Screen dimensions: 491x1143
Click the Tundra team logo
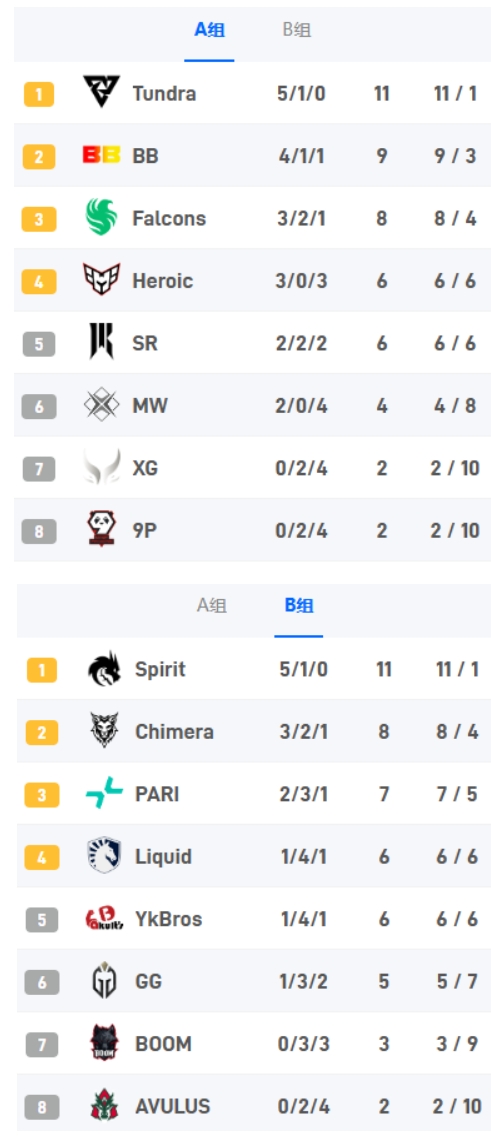click(101, 93)
